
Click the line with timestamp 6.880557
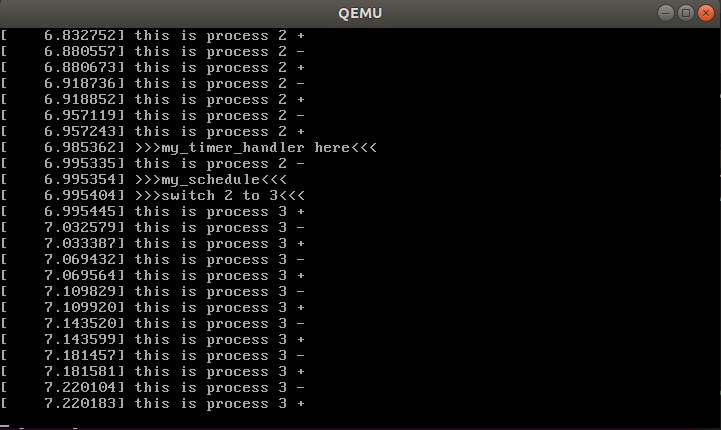[x=152, y=52]
